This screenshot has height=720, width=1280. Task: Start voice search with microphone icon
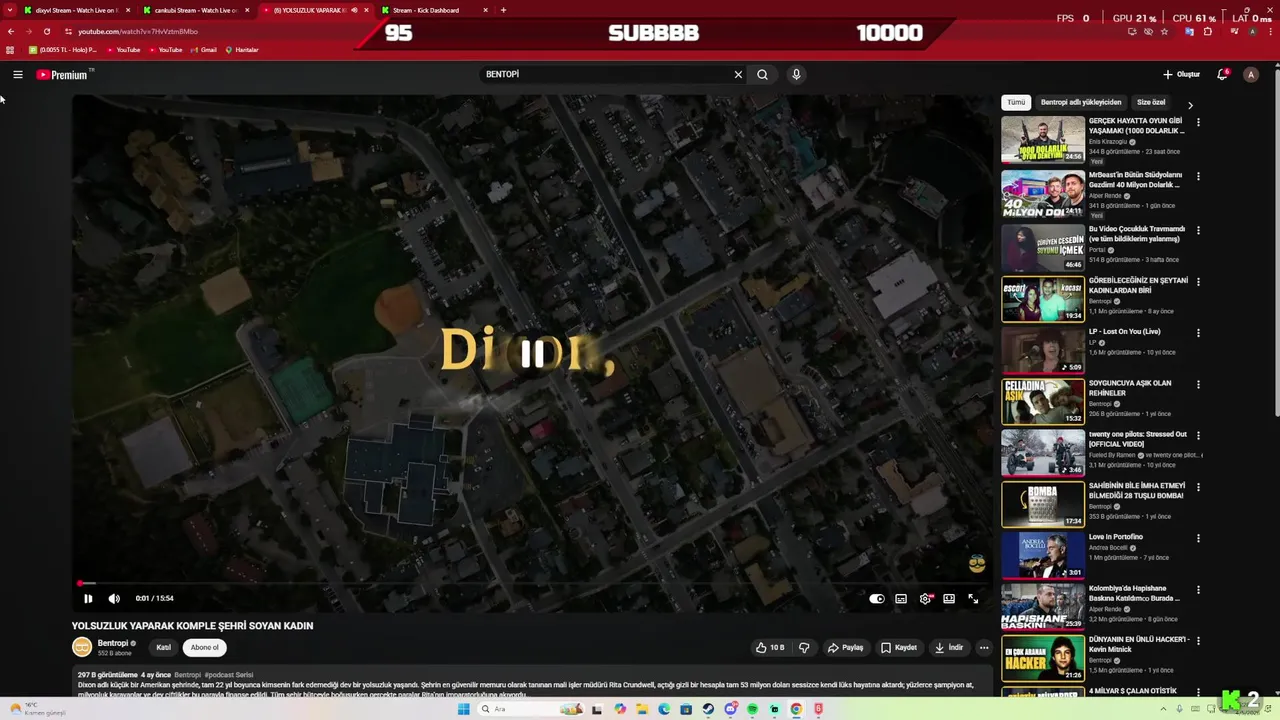pos(796,74)
